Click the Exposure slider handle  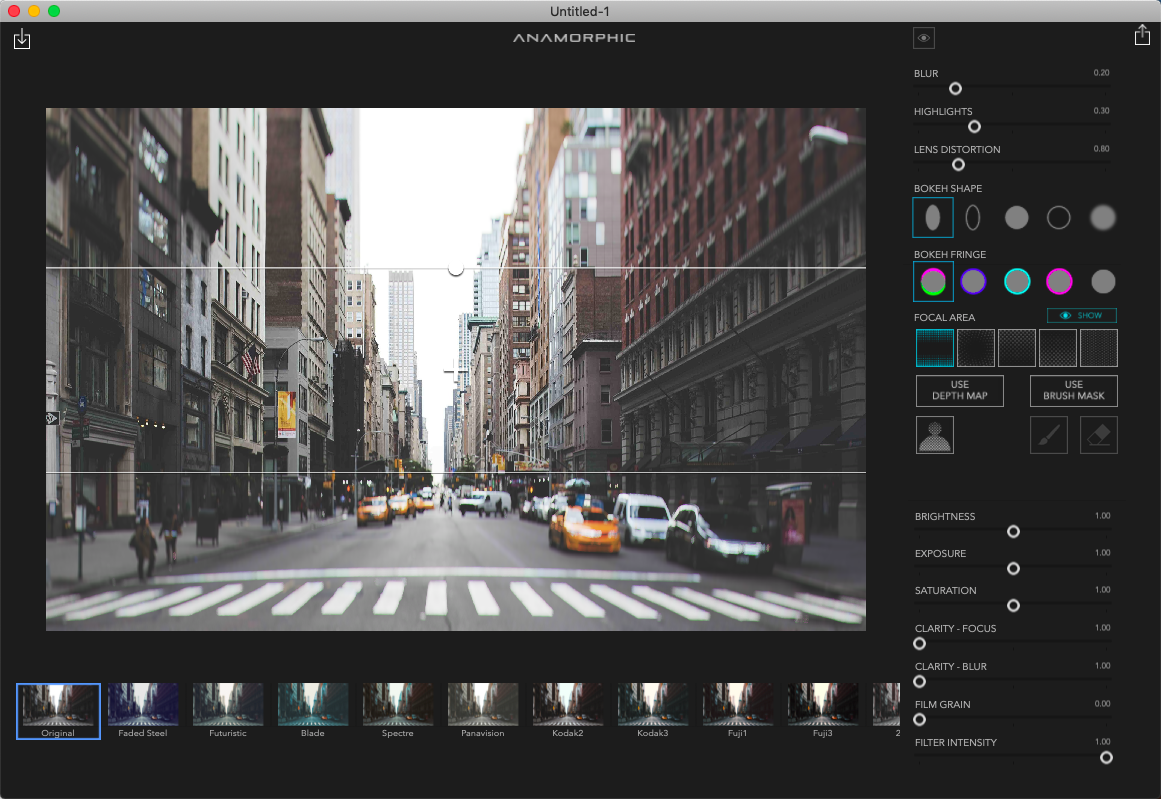coord(1013,569)
